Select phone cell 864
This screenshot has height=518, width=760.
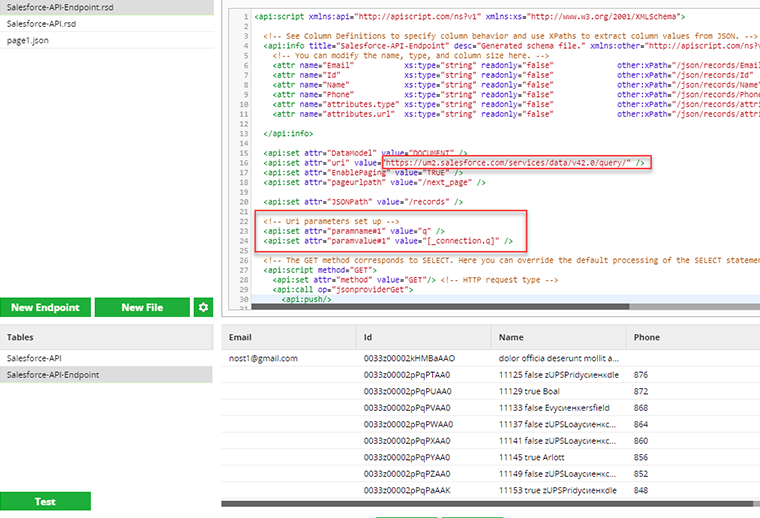(x=641, y=424)
